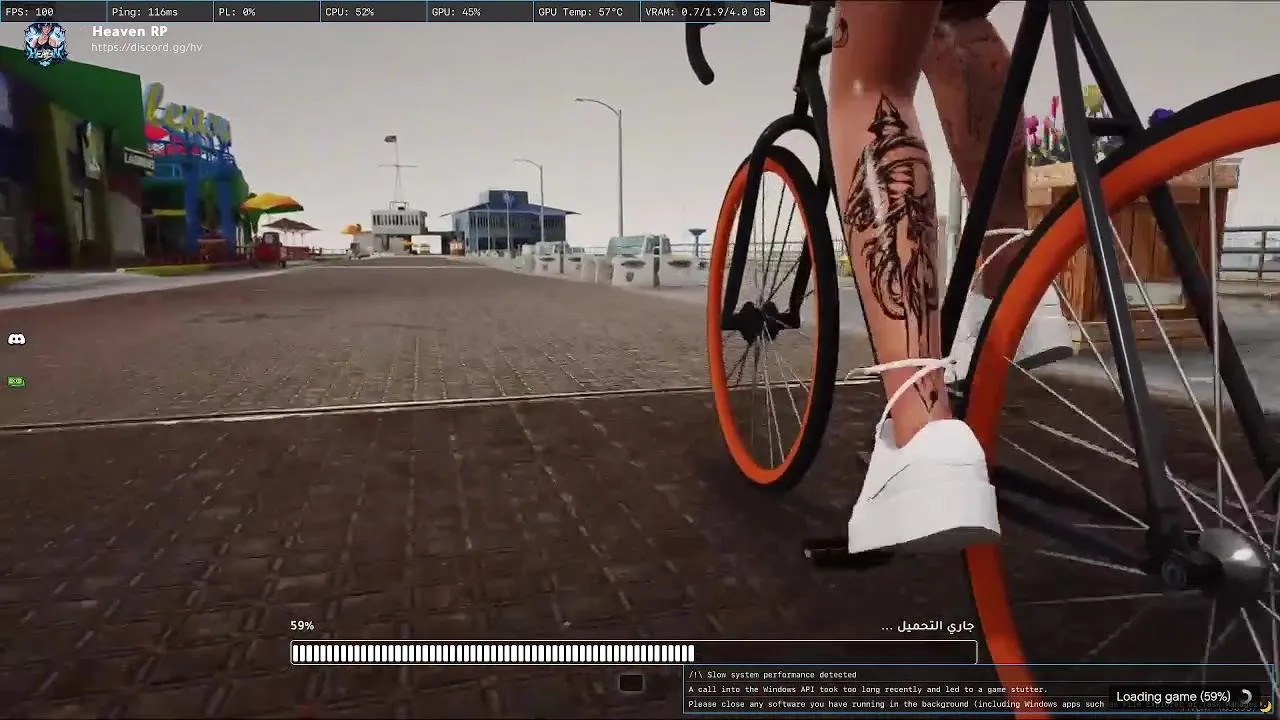Click the Ping: 116ms readout

(145, 12)
